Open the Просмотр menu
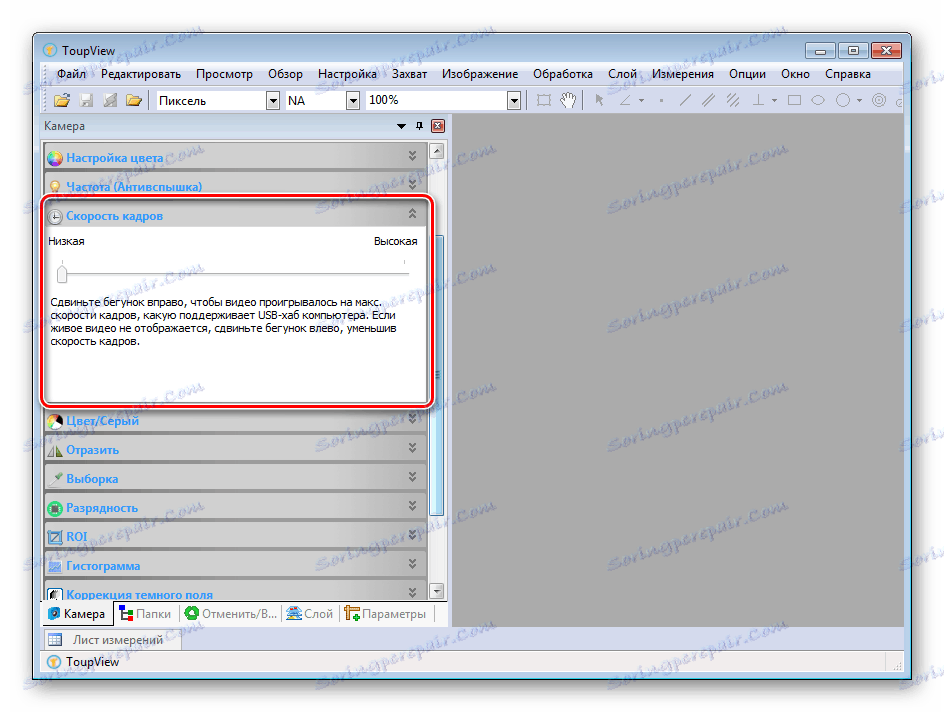Image resolution: width=944 pixels, height=712 pixels. (x=225, y=74)
